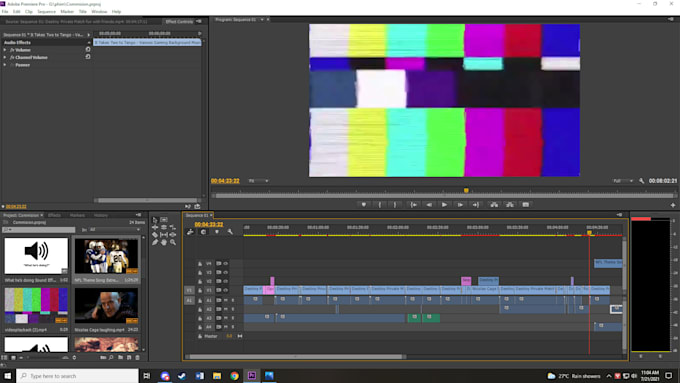
Task: Click Export Frame camera button
Action: 526,205
